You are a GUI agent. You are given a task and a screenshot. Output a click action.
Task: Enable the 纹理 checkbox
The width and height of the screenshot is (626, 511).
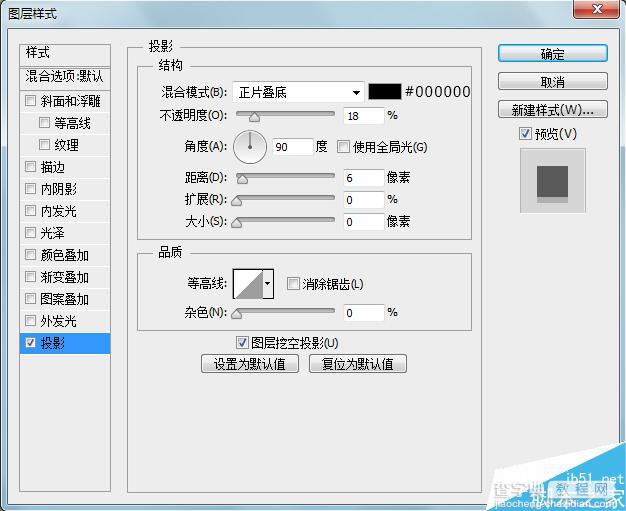coord(44,144)
